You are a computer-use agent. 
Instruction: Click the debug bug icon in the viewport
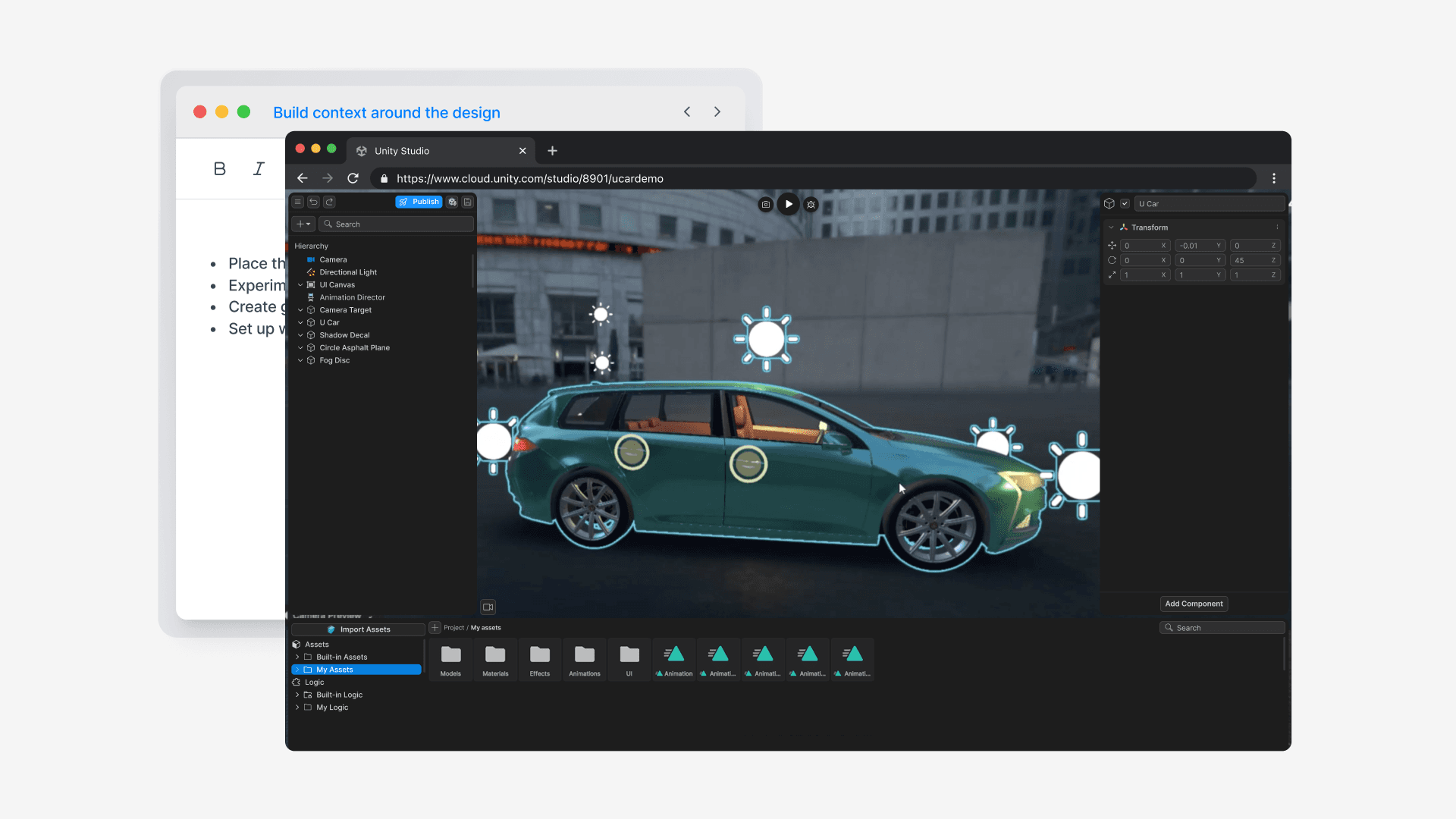click(811, 204)
